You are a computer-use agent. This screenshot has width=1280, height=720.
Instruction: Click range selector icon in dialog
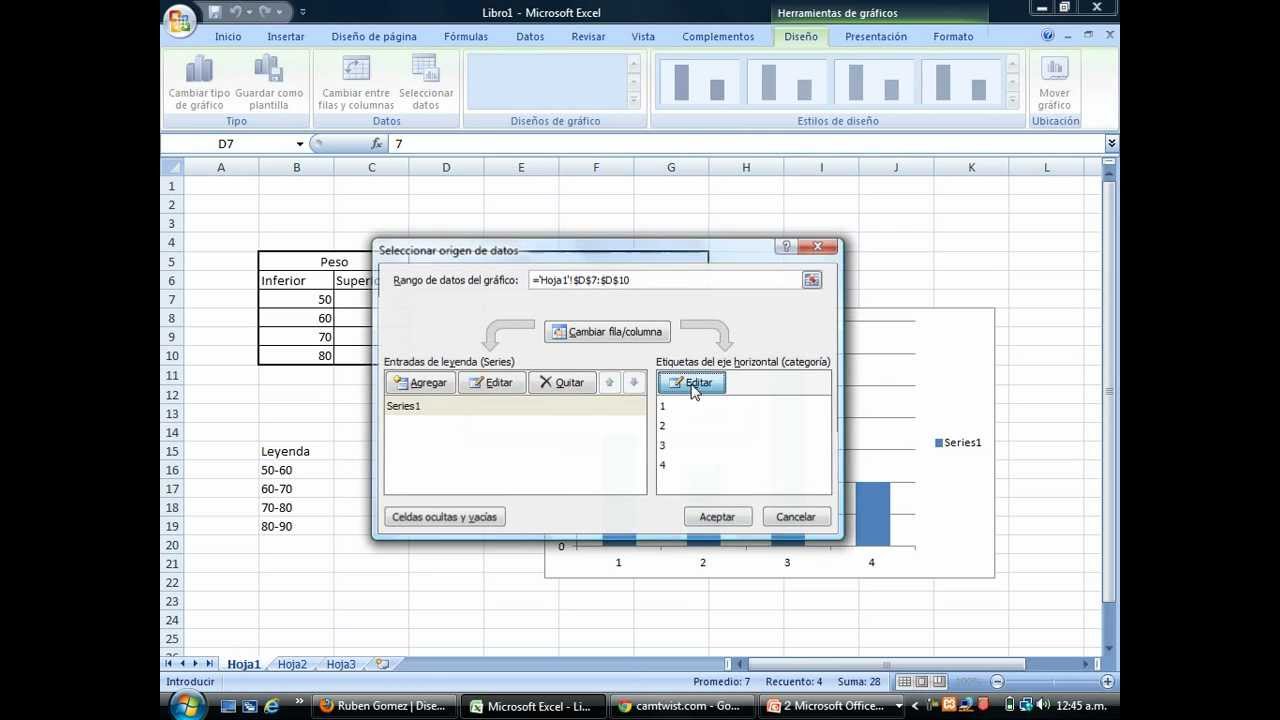pyautogui.click(x=811, y=280)
